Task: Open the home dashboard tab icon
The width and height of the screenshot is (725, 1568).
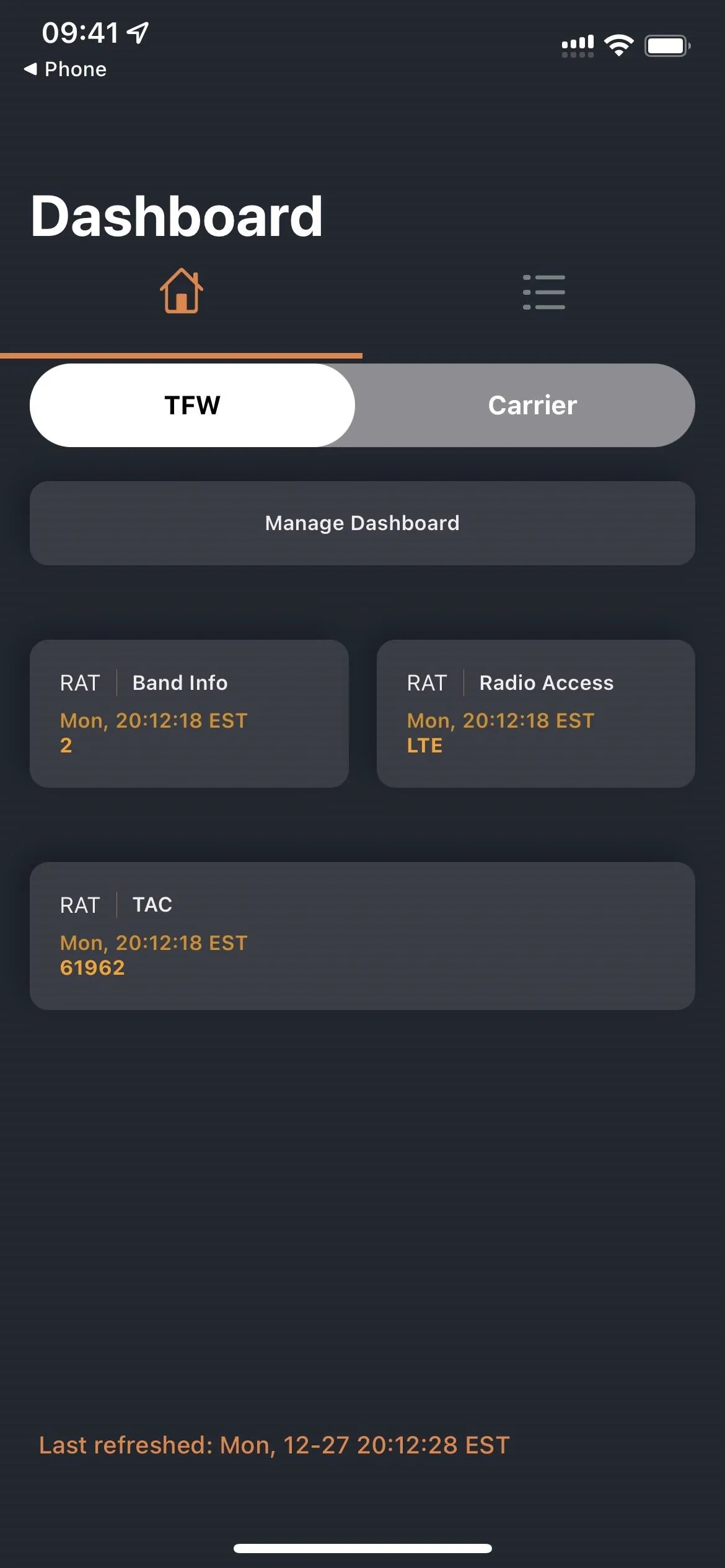Action: coord(181,290)
